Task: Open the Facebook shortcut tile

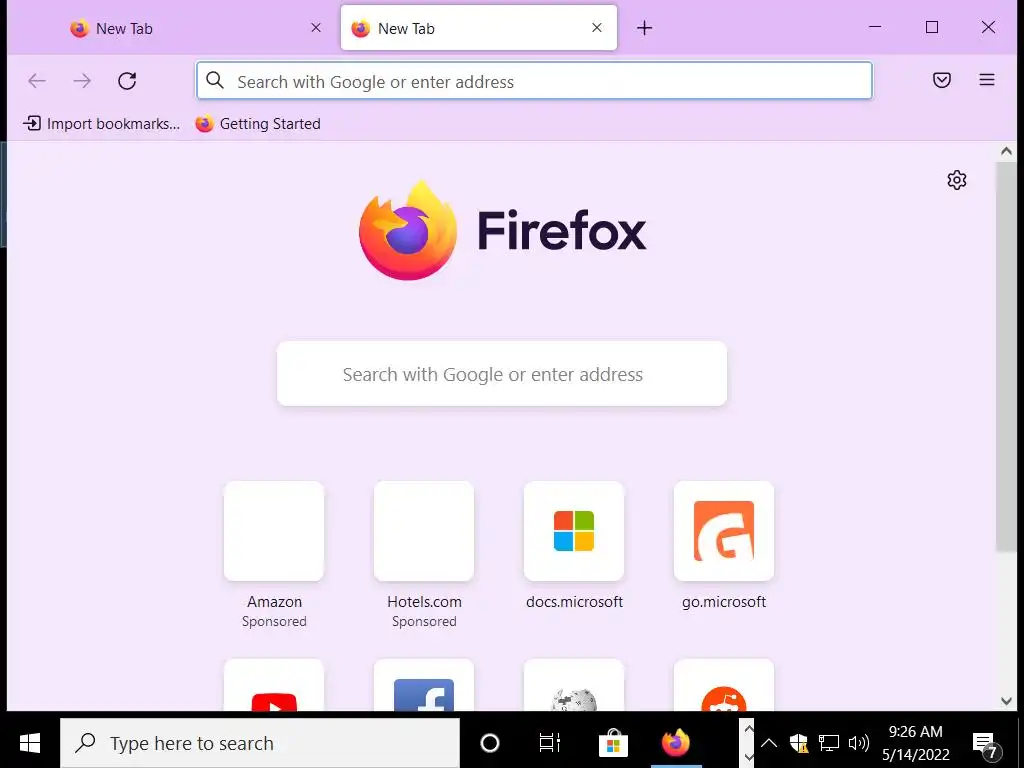Action: click(424, 685)
